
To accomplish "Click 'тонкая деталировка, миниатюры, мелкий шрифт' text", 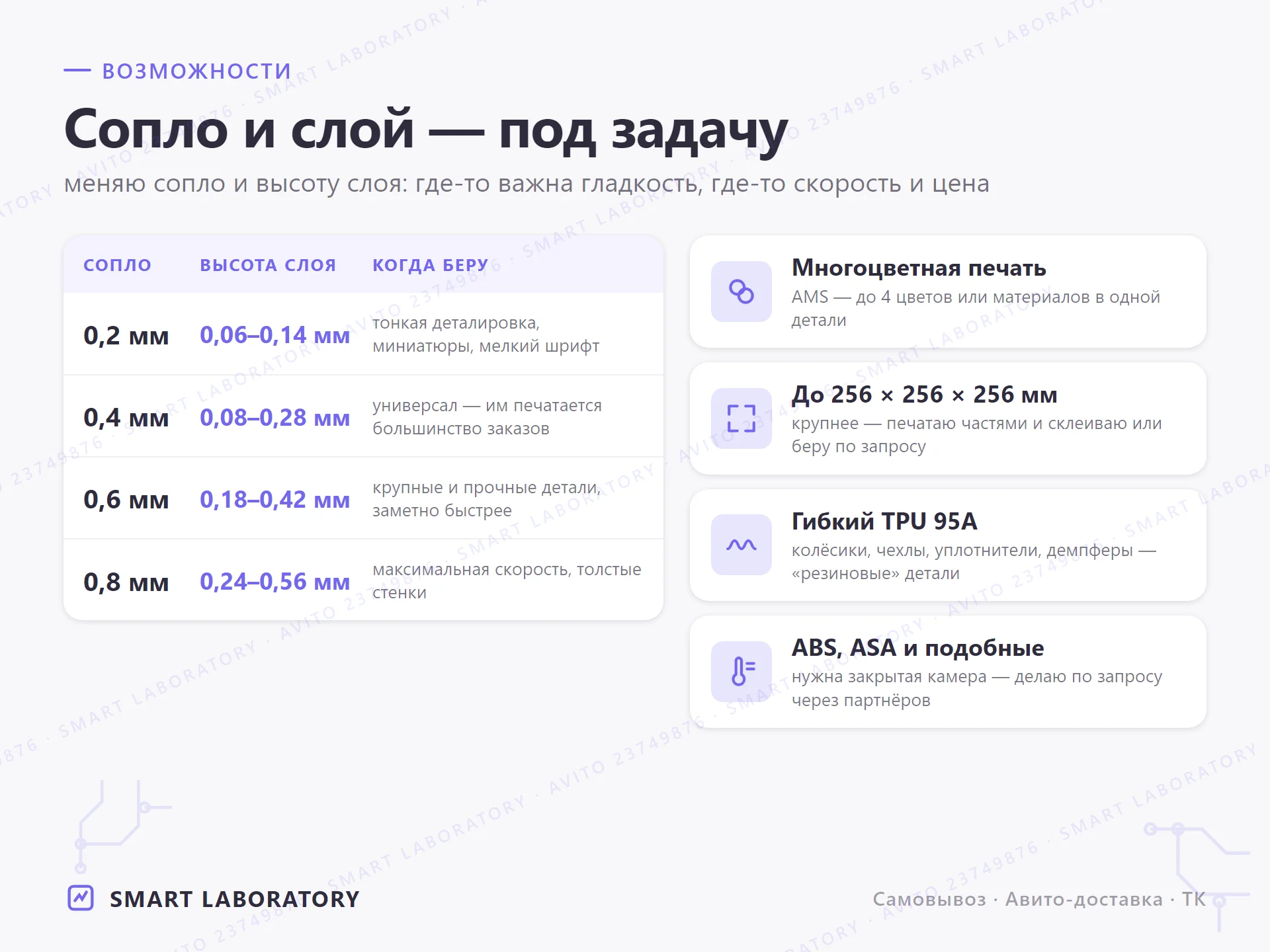I will click(x=486, y=335).
